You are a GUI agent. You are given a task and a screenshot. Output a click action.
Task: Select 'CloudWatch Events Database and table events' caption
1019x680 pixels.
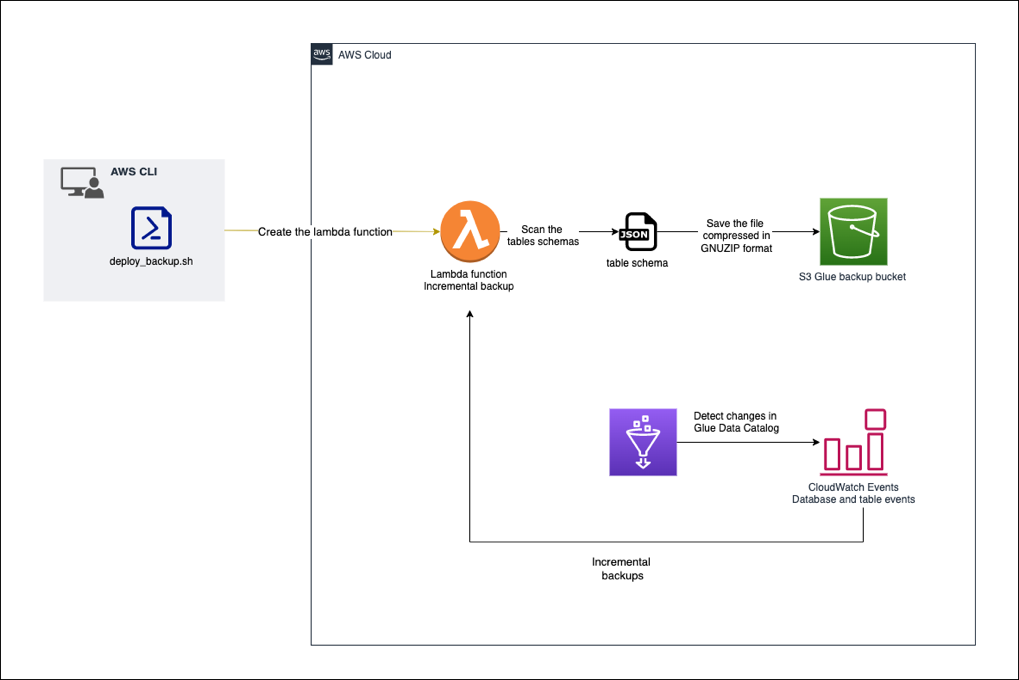[853, 493]
